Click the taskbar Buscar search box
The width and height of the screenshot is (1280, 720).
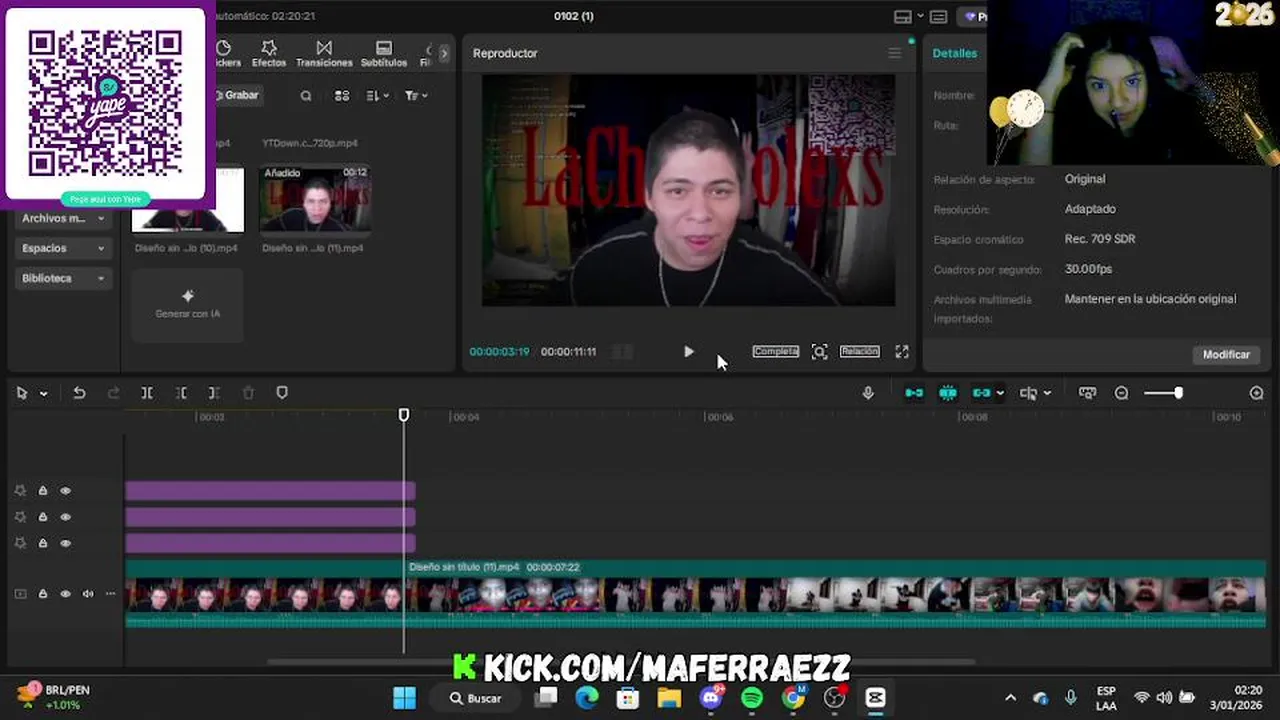[x=476, y=698]
